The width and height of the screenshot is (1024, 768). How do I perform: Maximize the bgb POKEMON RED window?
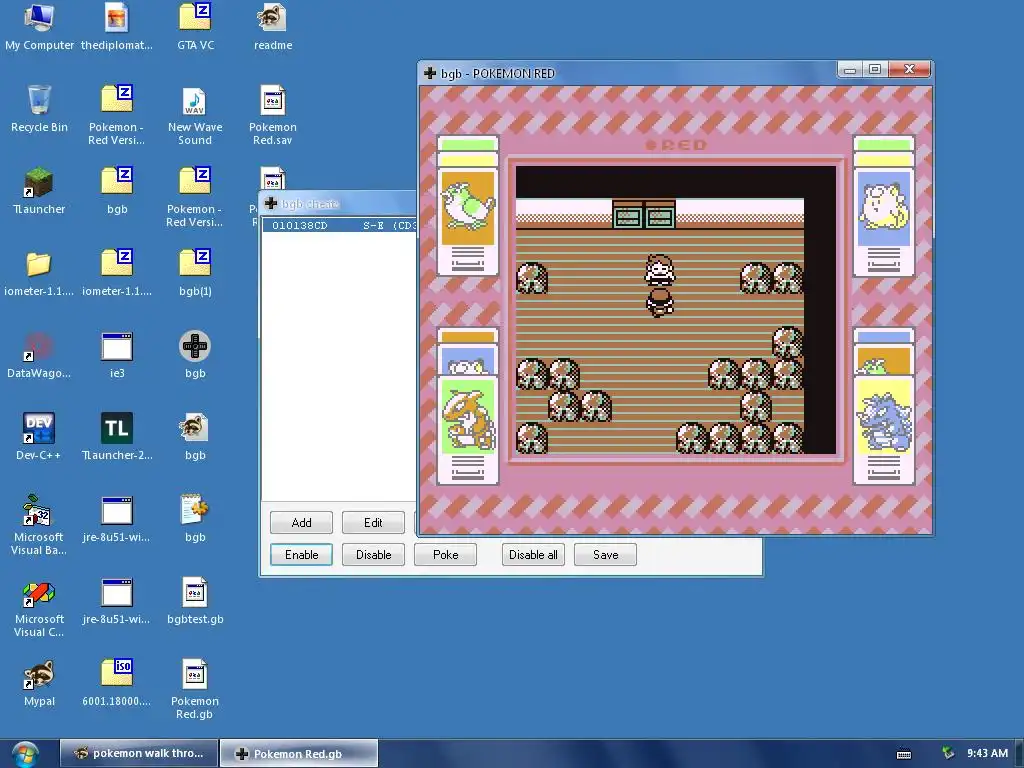(x=875, y=69)
